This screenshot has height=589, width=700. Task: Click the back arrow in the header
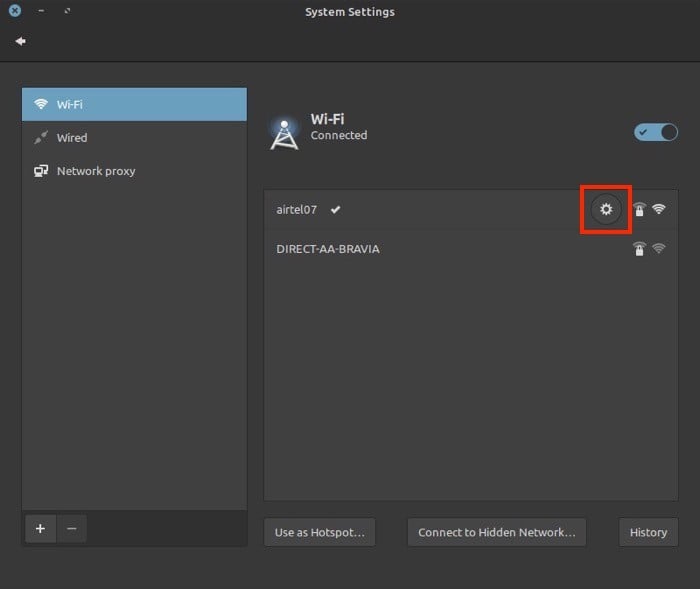tap(20, 42)
